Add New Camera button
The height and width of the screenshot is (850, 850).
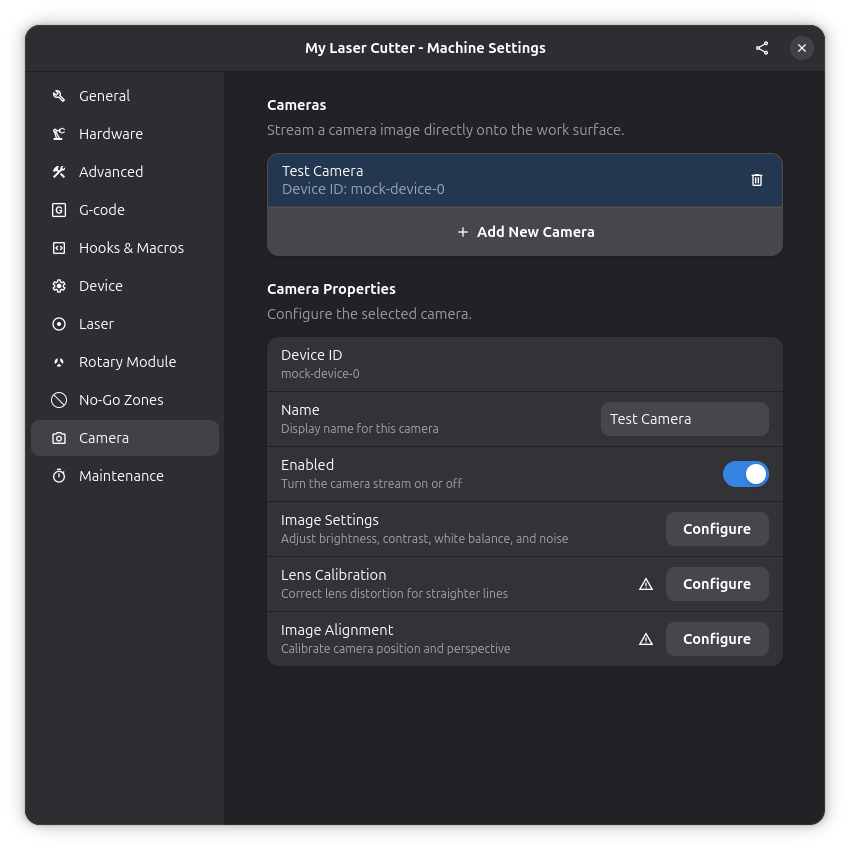(x=525, y=232)
